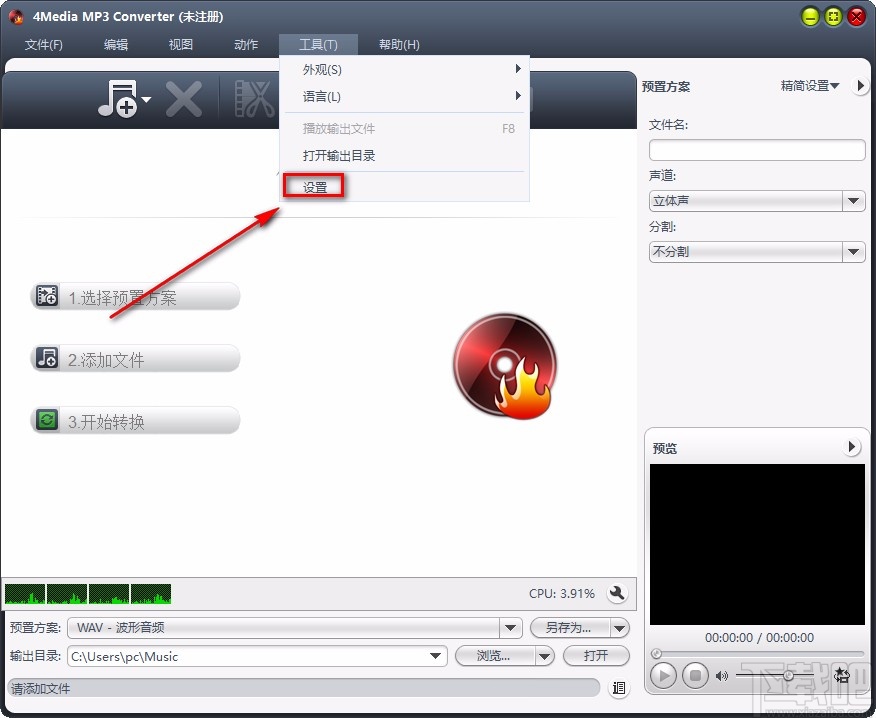Click the snapshot icon in the preview player

pyautogui.click(x=841, y=675)
